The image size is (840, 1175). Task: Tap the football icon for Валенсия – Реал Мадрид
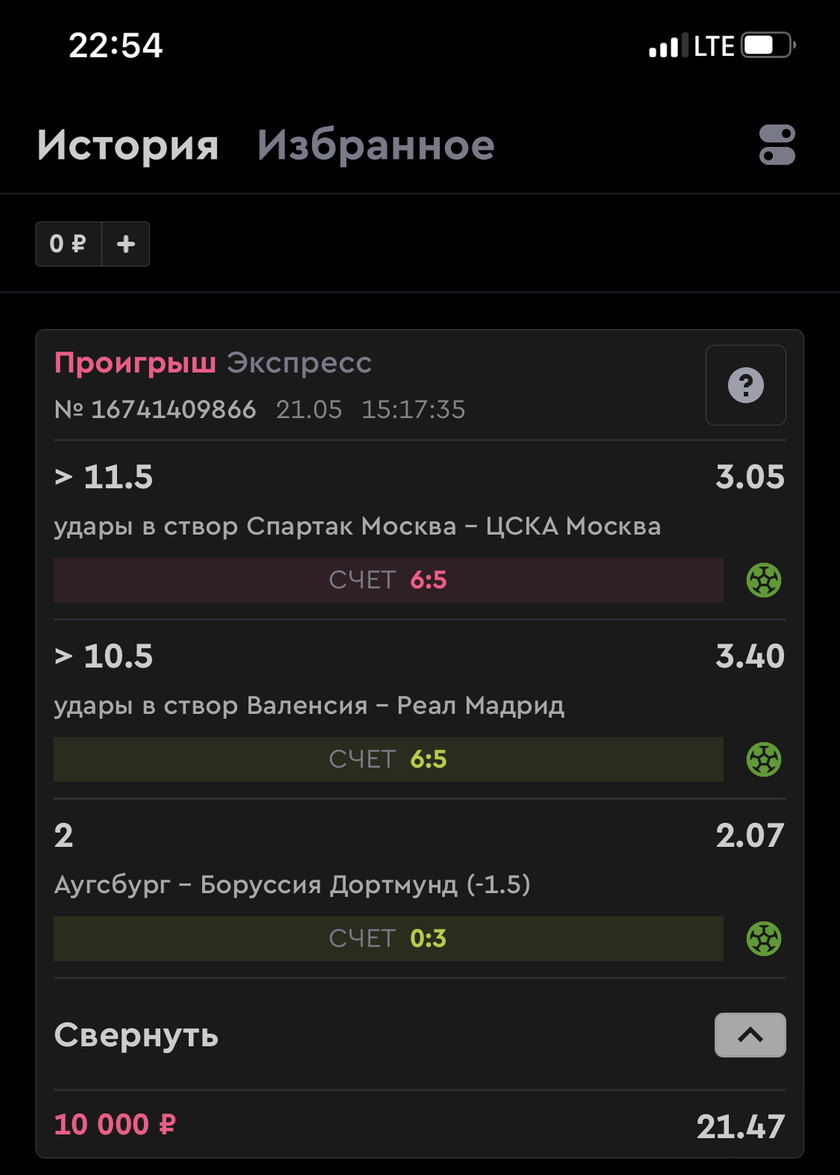764,759
